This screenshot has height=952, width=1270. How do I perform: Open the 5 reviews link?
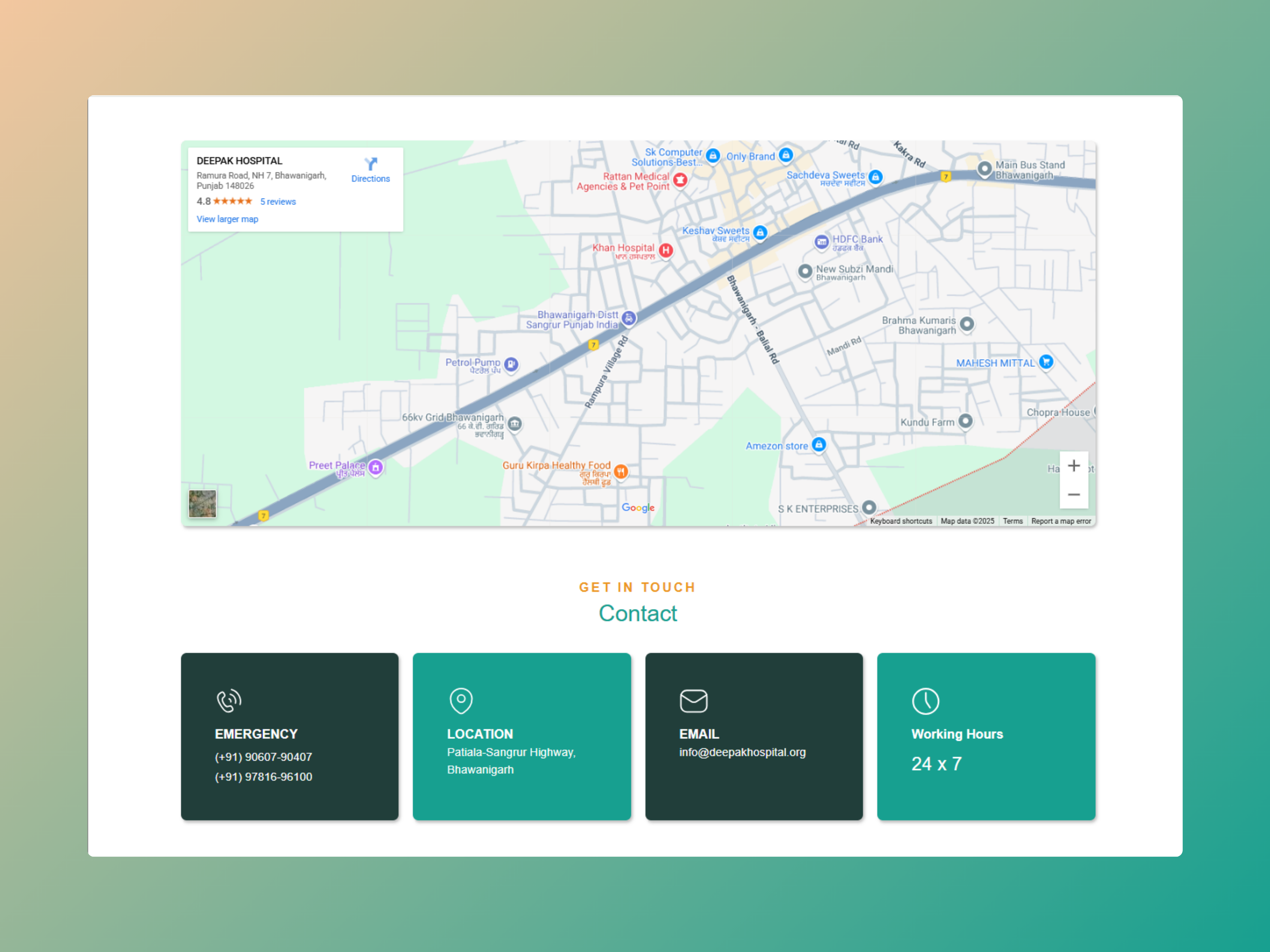click(278, 201)
